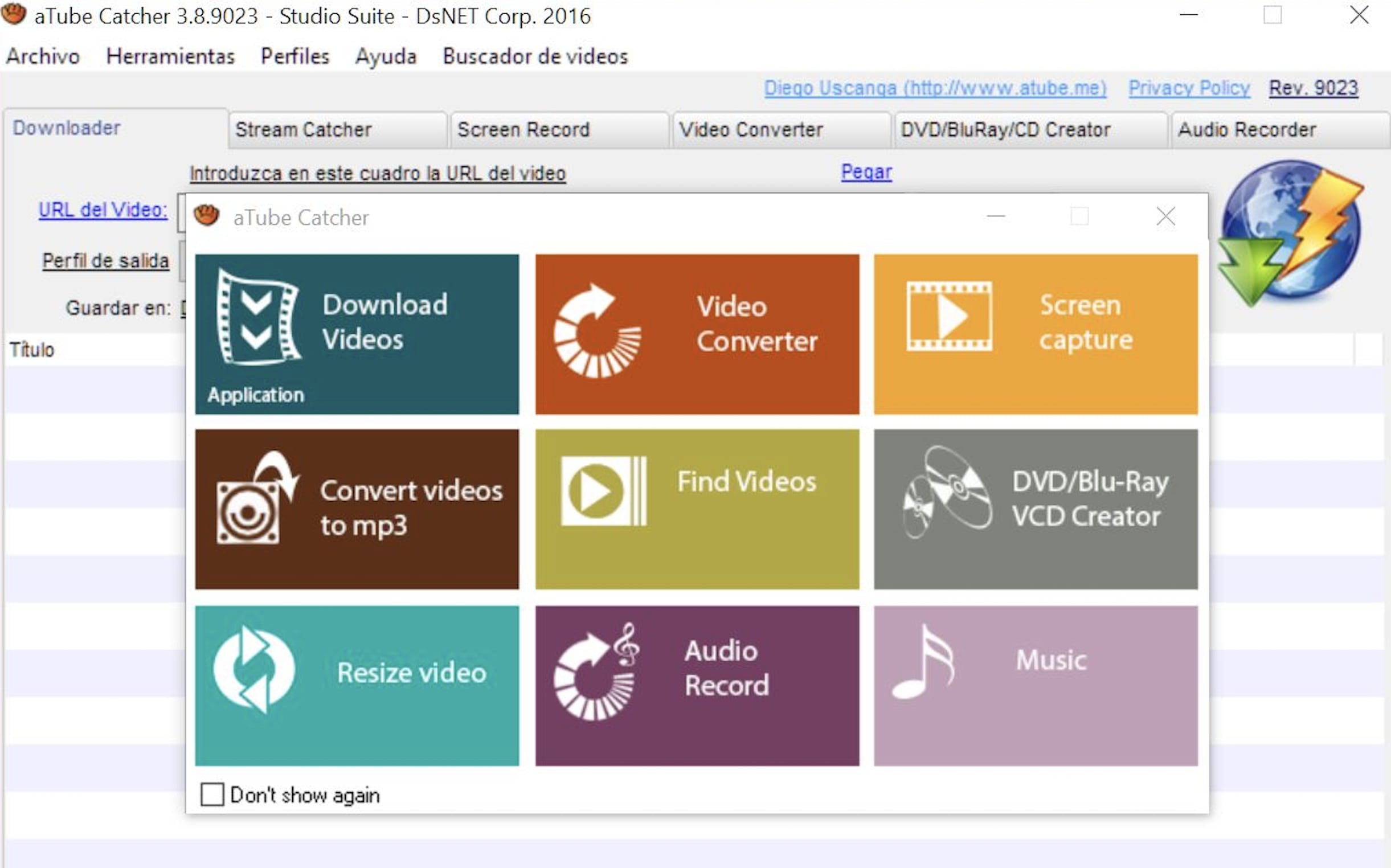
Task: Switch to the Audio Recorder tab
Action: pyautogui.click(x=1246, y=130)
